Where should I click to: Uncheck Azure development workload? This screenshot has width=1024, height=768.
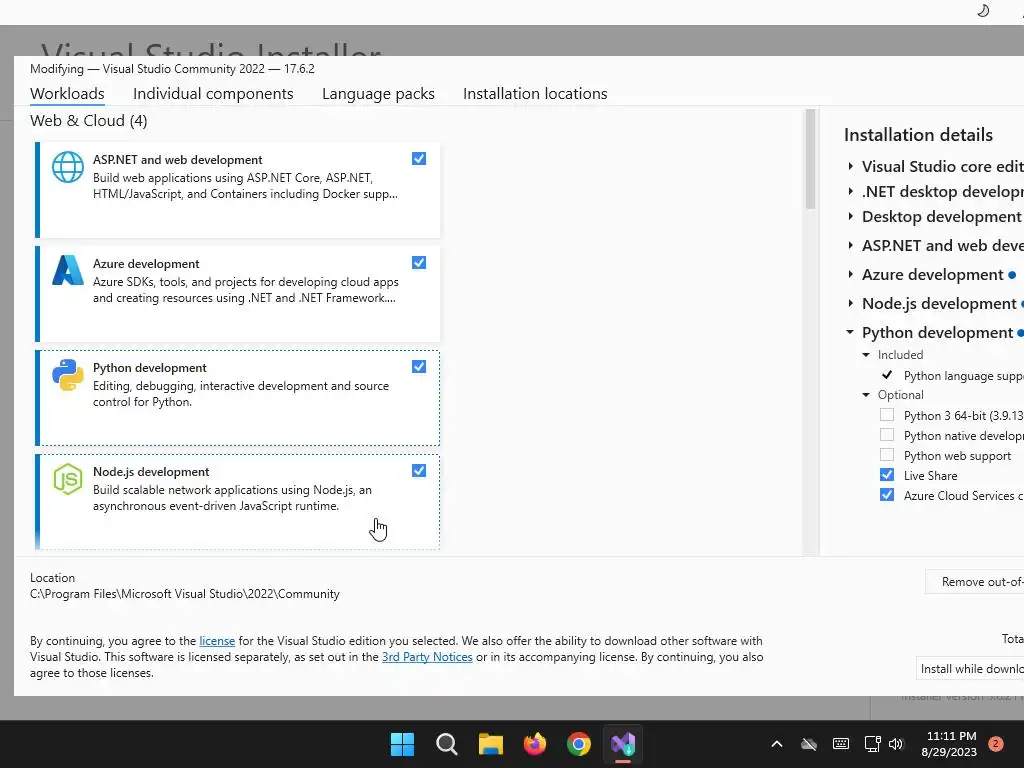(419, 263)
